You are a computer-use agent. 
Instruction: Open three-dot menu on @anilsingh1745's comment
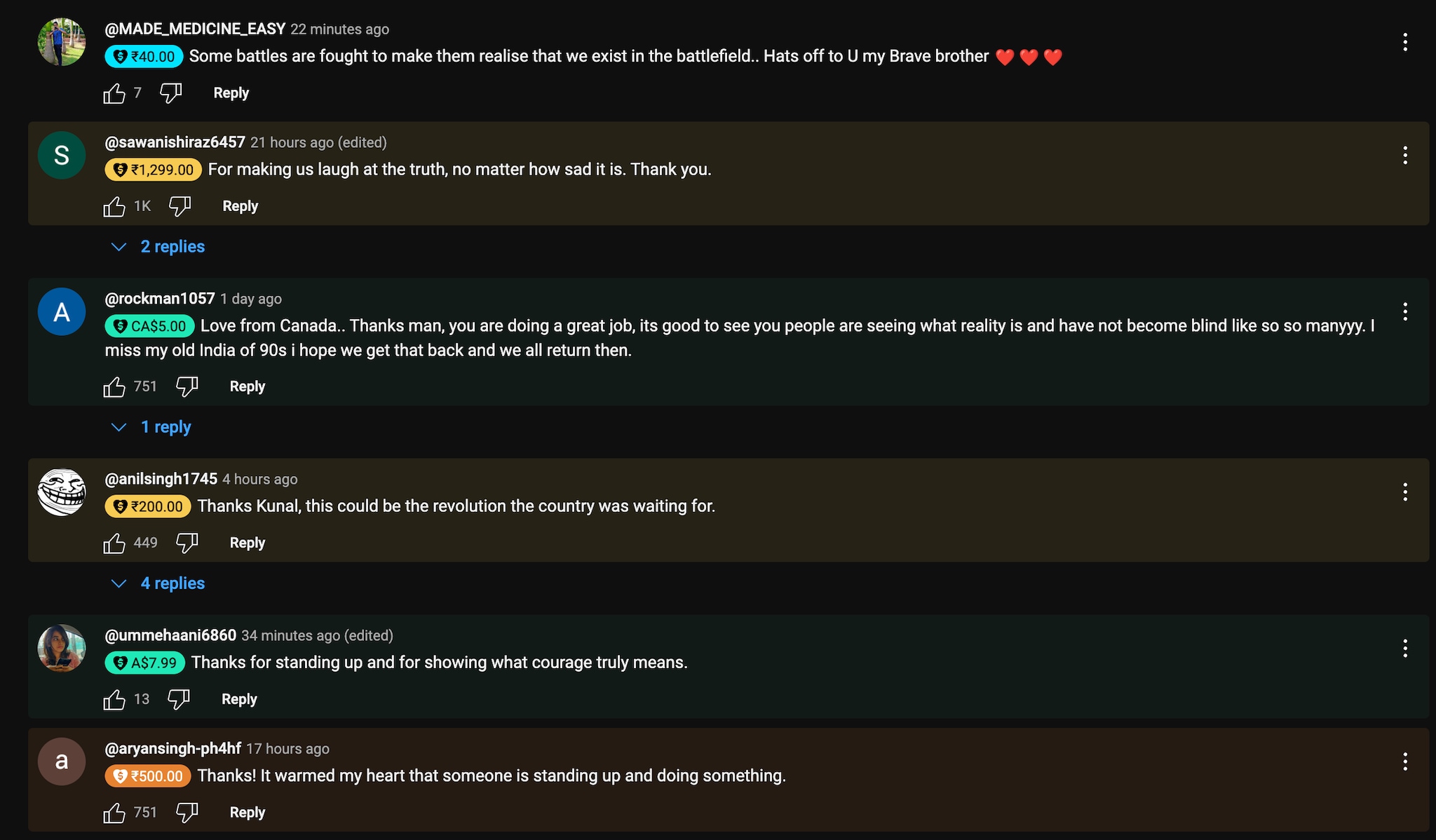(1405, 492)
